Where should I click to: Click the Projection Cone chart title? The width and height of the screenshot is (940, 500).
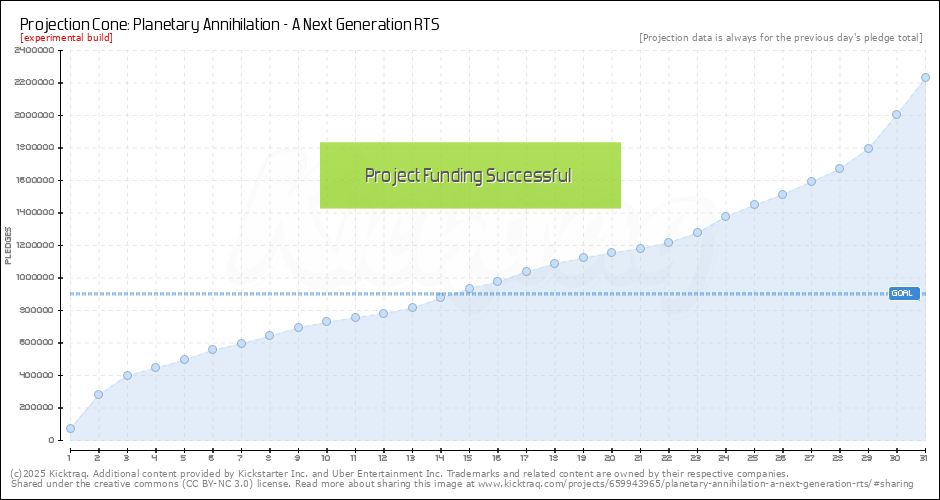click(x=229, y=23)
